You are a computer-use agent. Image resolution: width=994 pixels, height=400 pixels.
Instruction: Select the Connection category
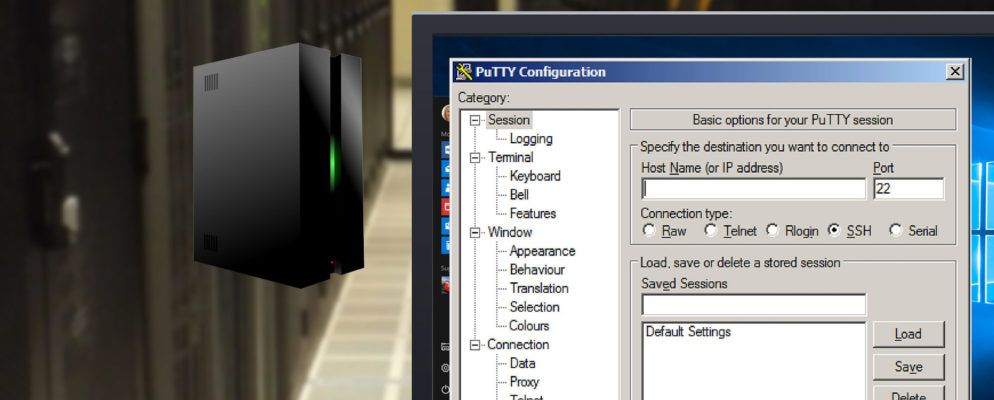tap(518, 345)
